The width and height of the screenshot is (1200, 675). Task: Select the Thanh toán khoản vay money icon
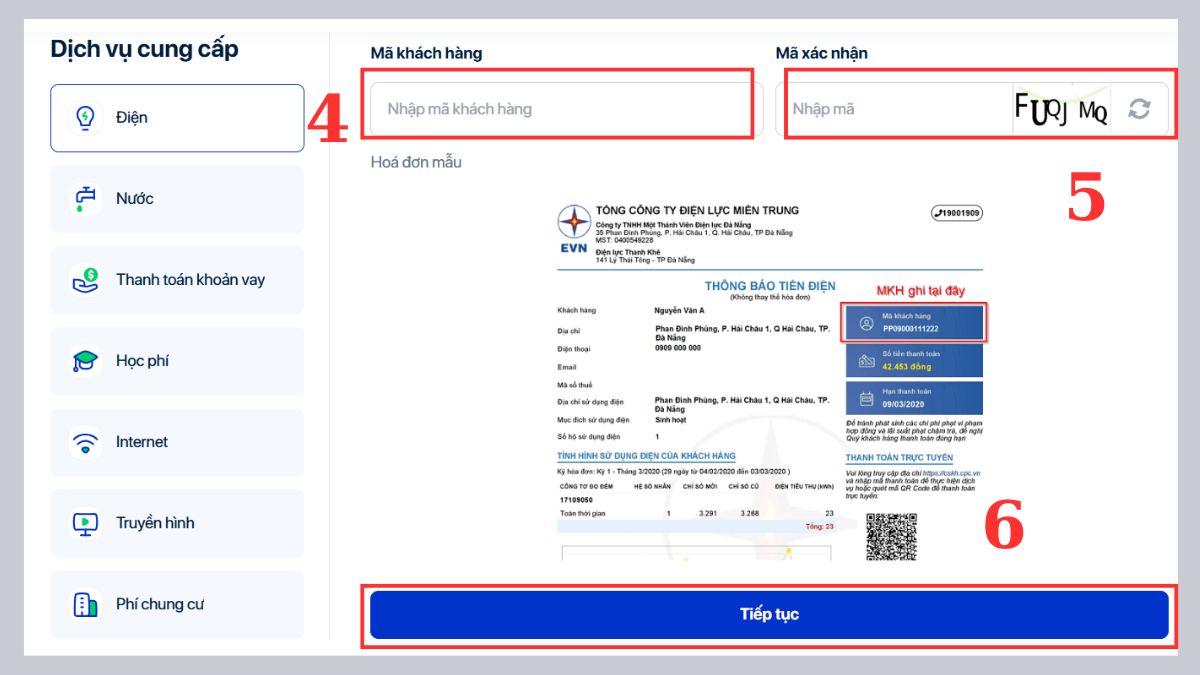[86, 279]
